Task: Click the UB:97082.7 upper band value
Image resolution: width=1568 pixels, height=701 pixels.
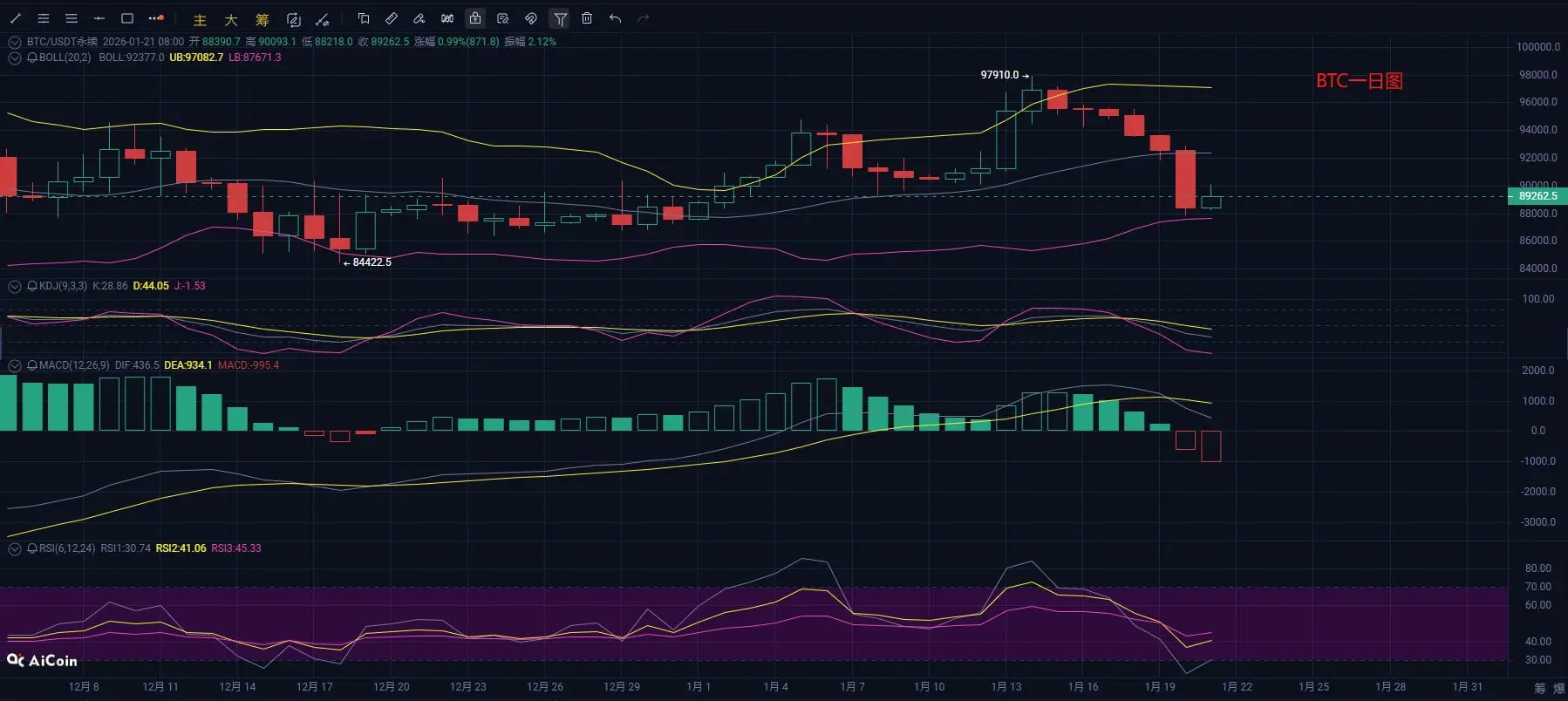Action: pyautogui.click(x=196, y=58)
